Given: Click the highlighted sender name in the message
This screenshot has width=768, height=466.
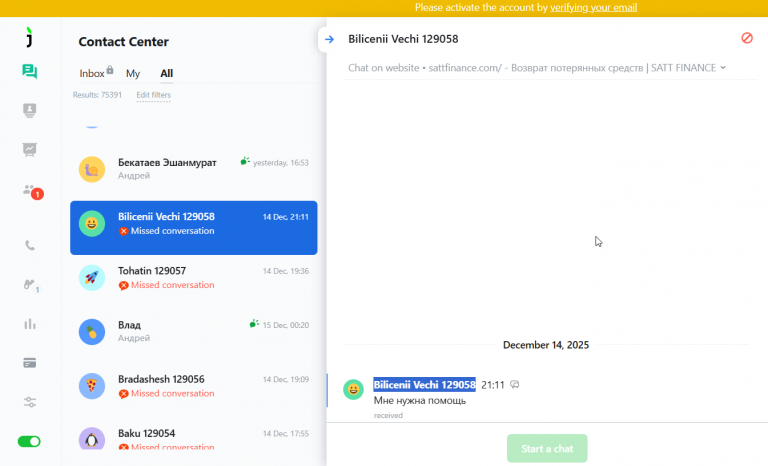Looking at the screenshot, I should pos(424,385).
